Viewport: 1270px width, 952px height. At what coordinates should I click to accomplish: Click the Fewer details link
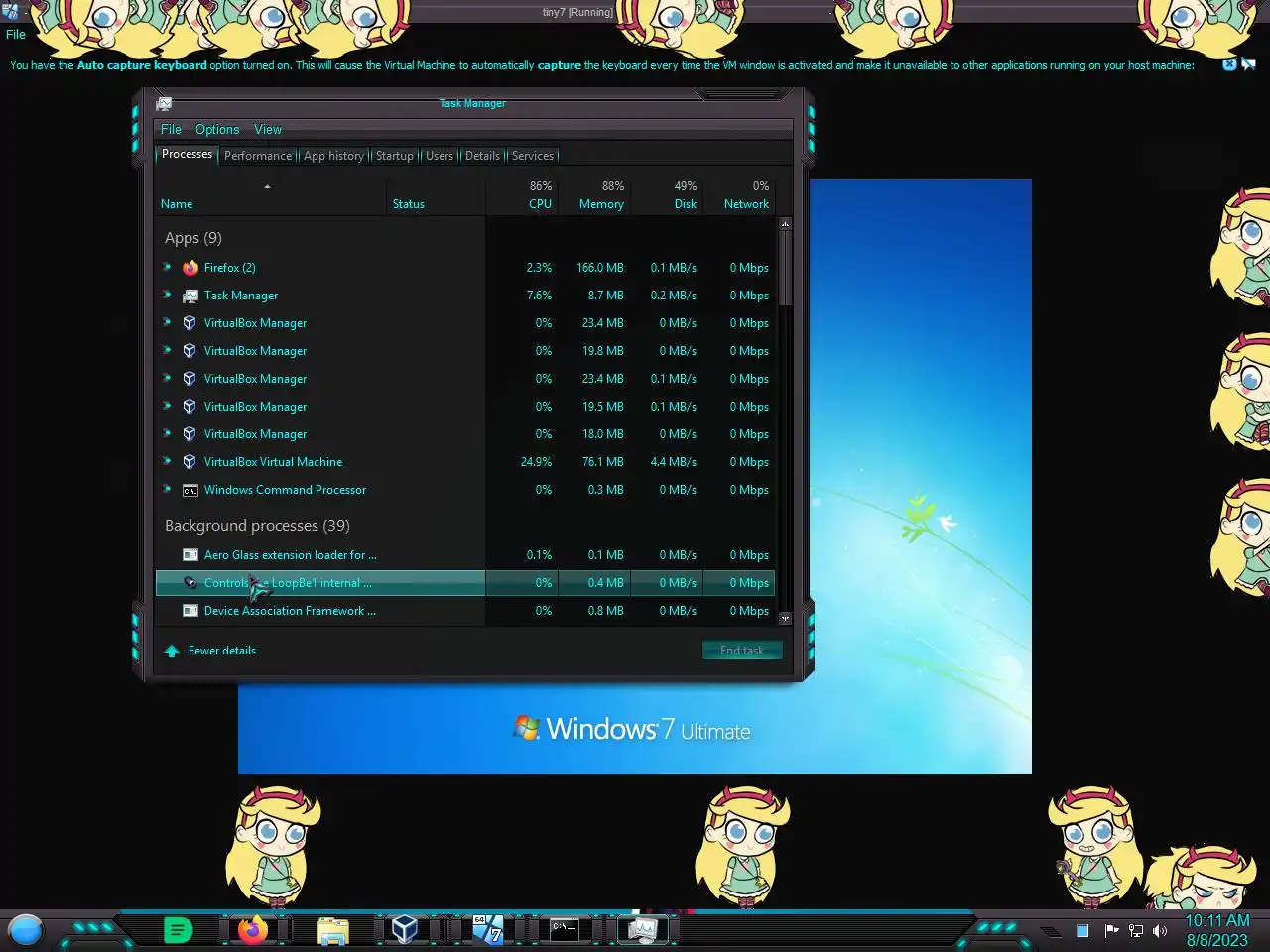coord(222,651)
